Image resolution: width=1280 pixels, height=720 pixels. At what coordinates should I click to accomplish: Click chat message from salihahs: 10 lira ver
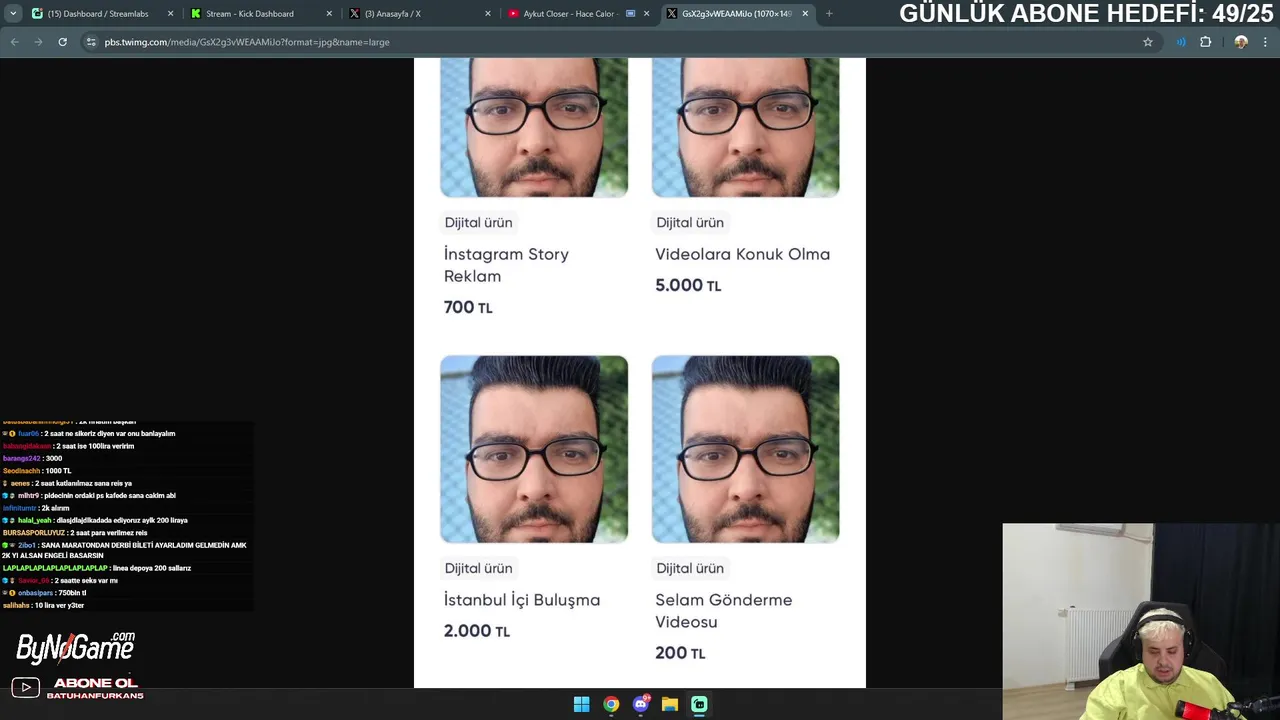(43, 605)
